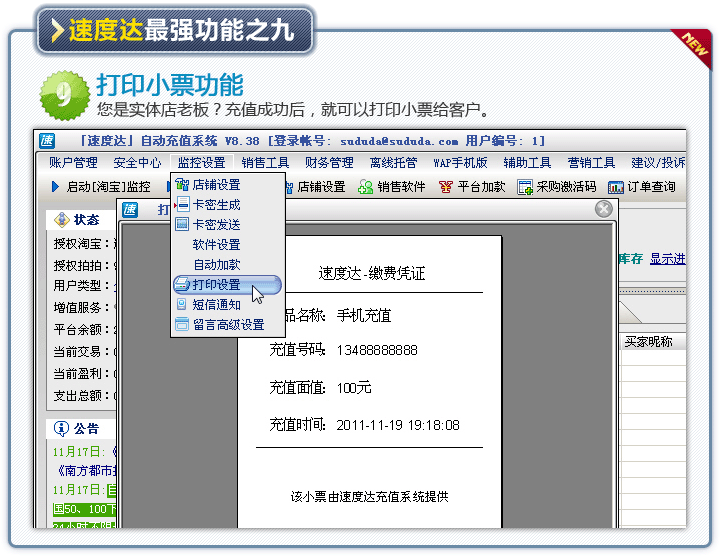Open the 安全中心 menu

(x=137, y=163)
